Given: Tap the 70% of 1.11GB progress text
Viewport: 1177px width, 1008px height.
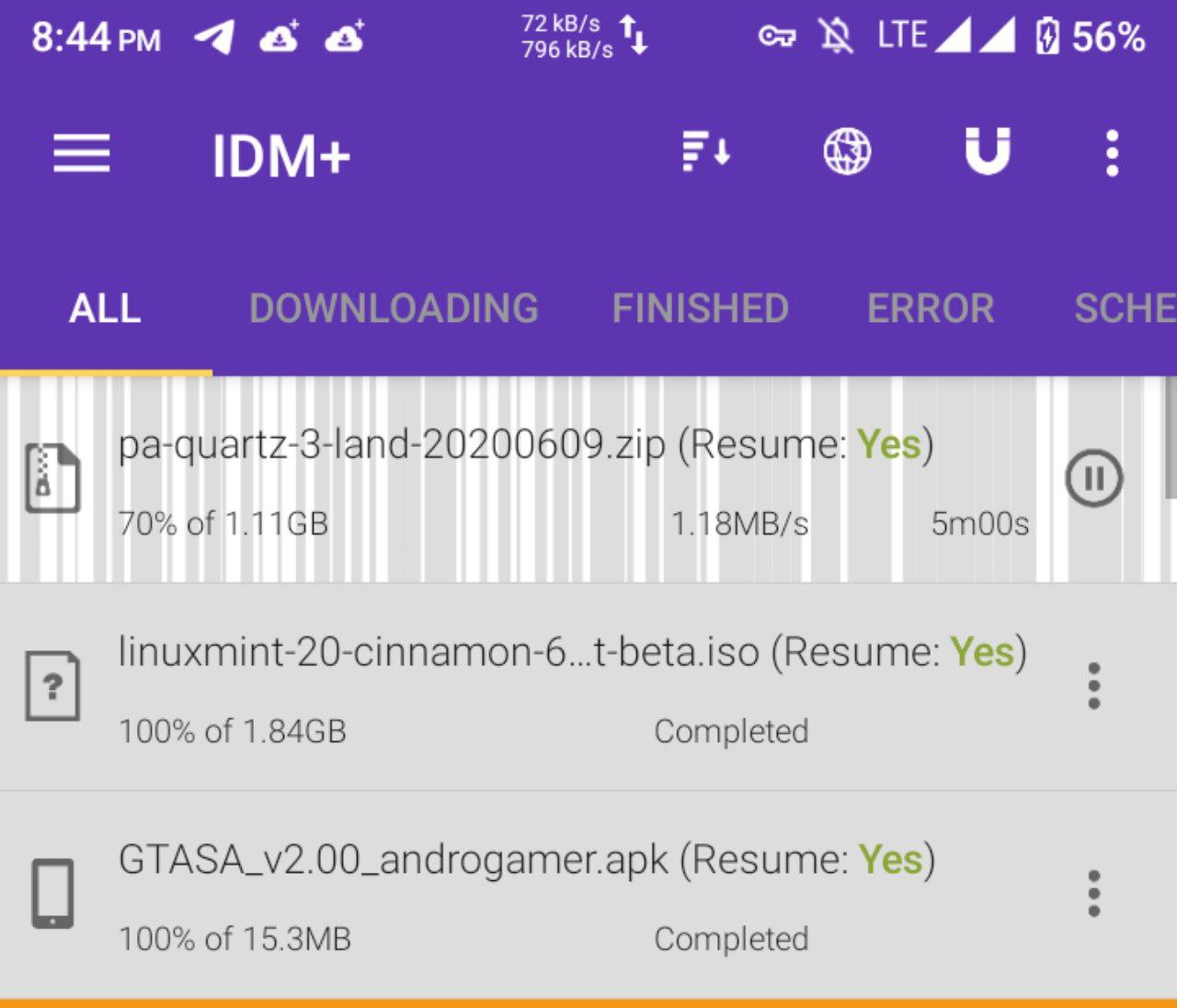Looking at the screenshot, I should coord(223,523).
